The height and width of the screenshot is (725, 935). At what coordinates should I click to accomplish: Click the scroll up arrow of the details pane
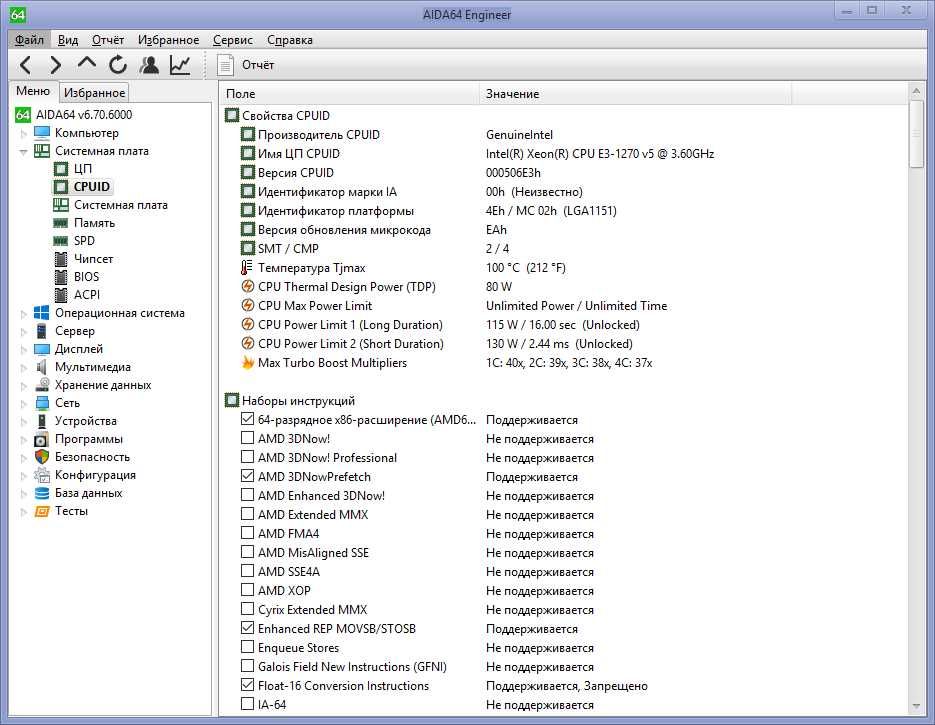[x=916, y=91]
